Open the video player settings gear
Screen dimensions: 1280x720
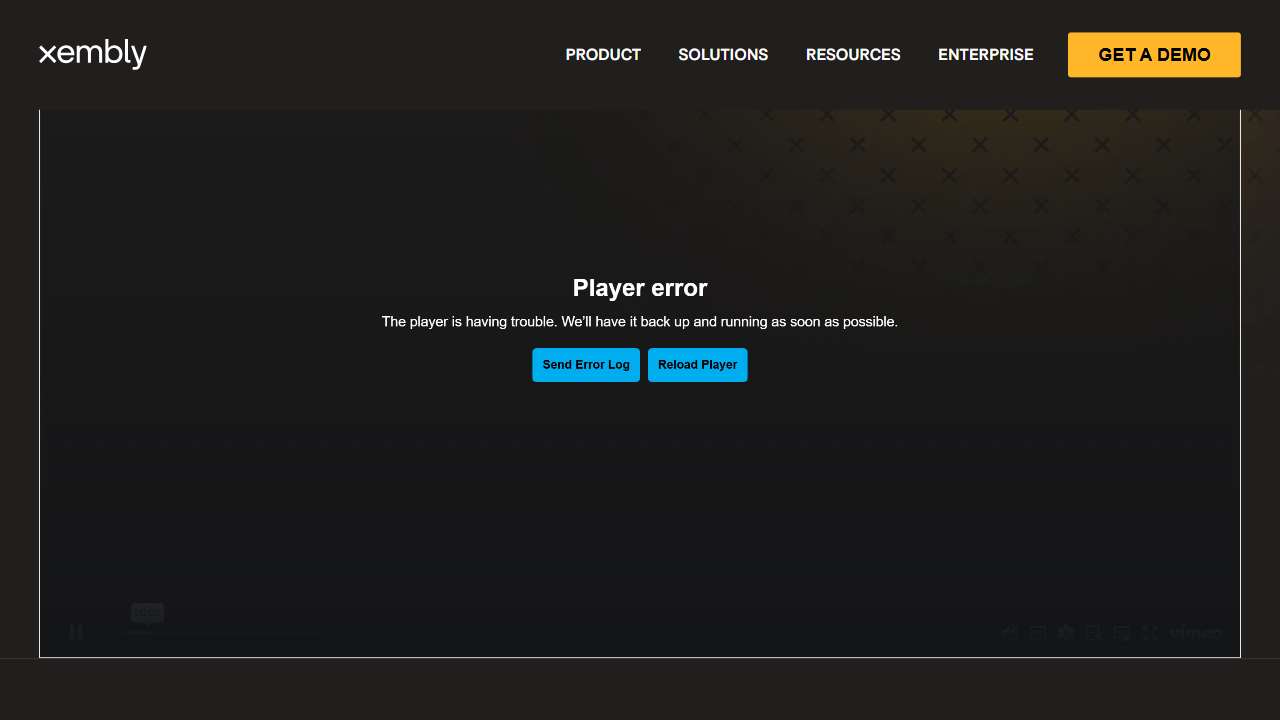click(1066, 632)
